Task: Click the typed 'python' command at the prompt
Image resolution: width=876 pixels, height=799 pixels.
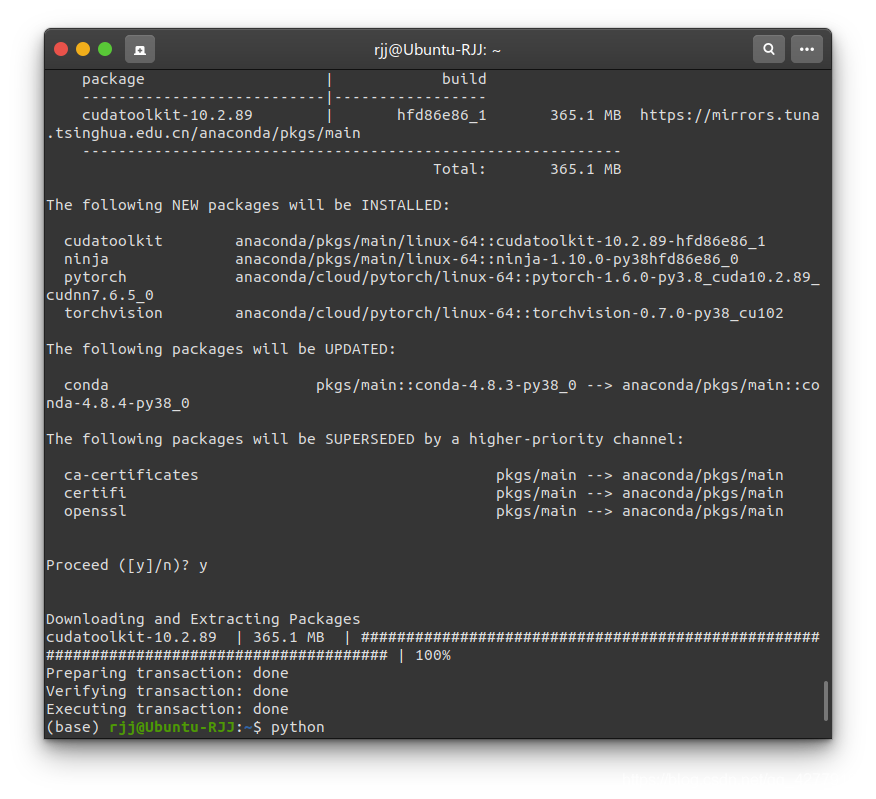Action: (x=297, y=727)
